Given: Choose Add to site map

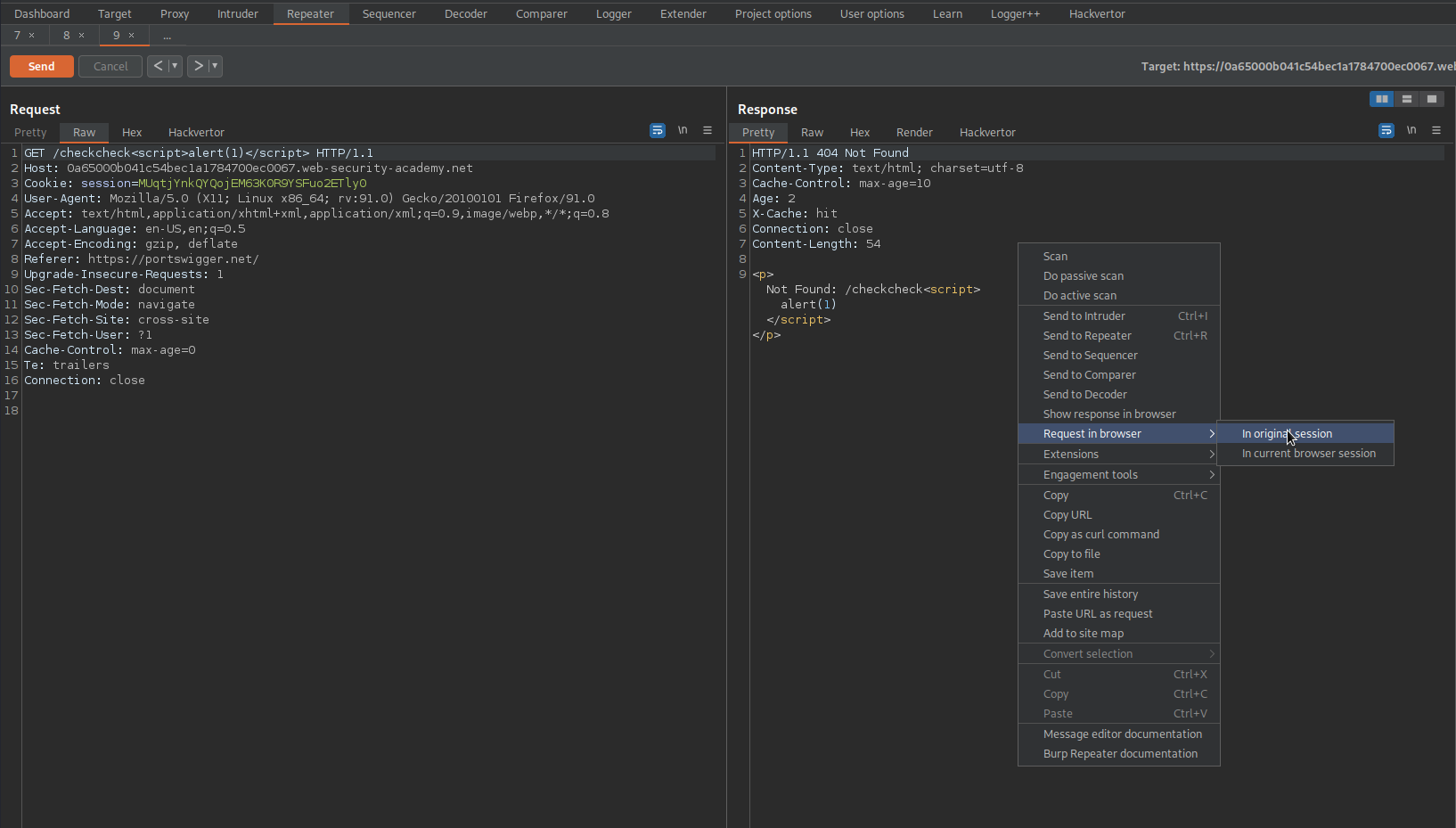Looking at the screenshot, I should [x=1119, y=634].
